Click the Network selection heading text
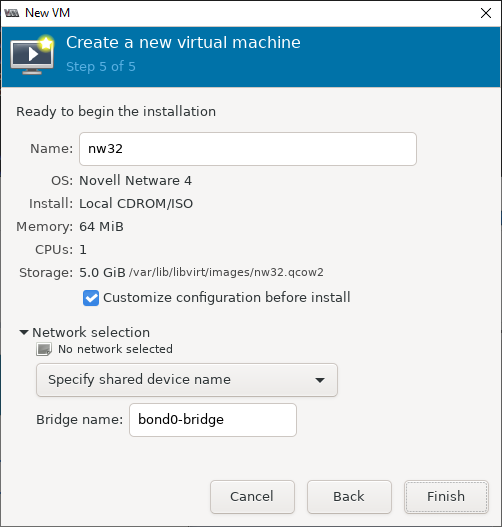This screenshot has height=527, width=502. click(91, 332)
